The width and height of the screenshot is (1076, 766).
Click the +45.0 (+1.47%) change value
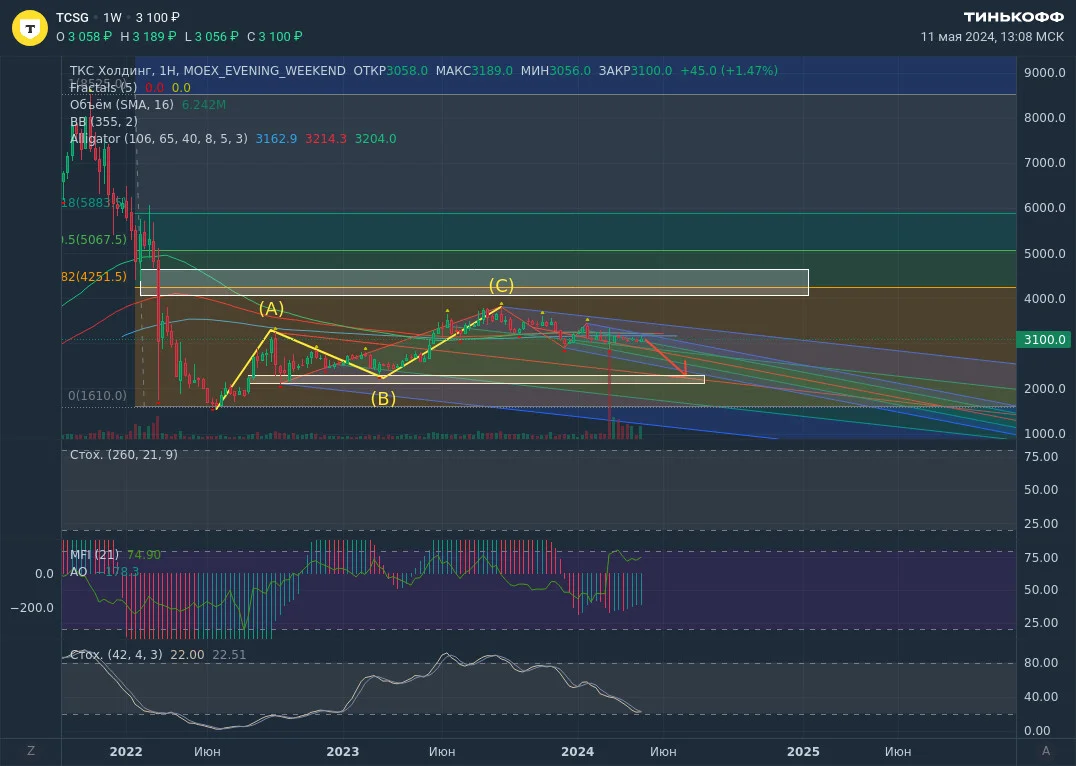(x=729, y=71)
